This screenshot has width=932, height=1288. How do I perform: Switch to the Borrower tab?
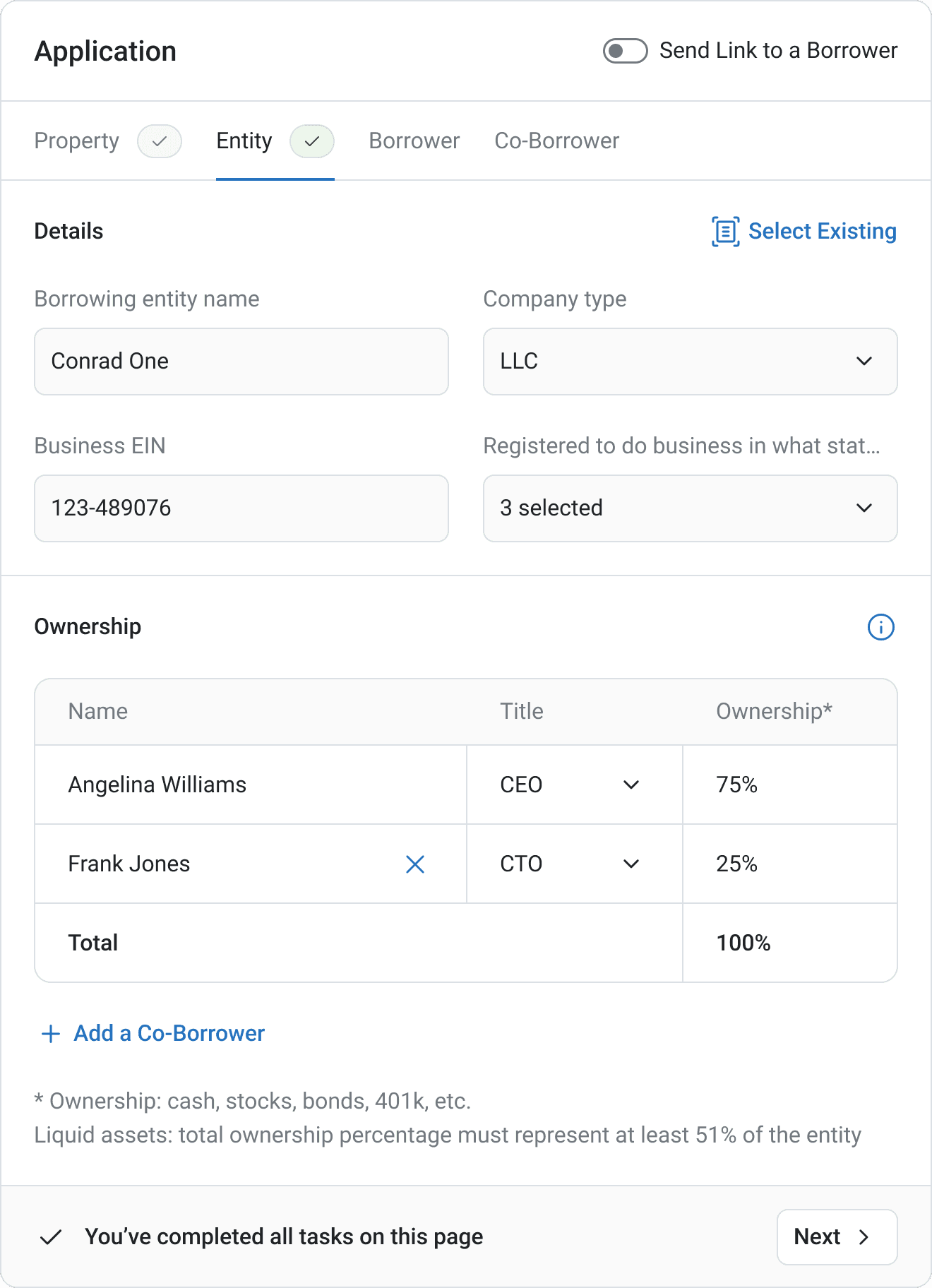[x=414, y=141]
